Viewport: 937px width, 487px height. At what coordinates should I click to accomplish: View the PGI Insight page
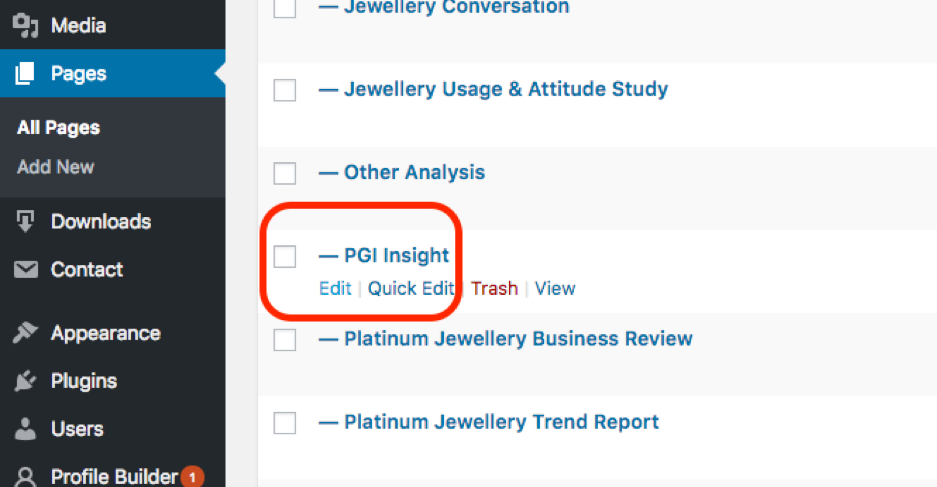555,288
